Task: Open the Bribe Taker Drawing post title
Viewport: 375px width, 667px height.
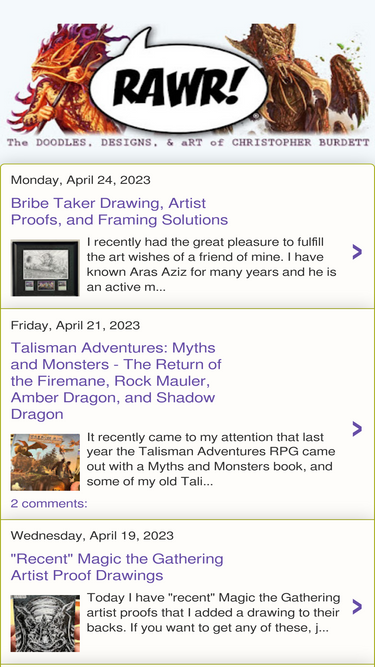Action: point(119,211)
